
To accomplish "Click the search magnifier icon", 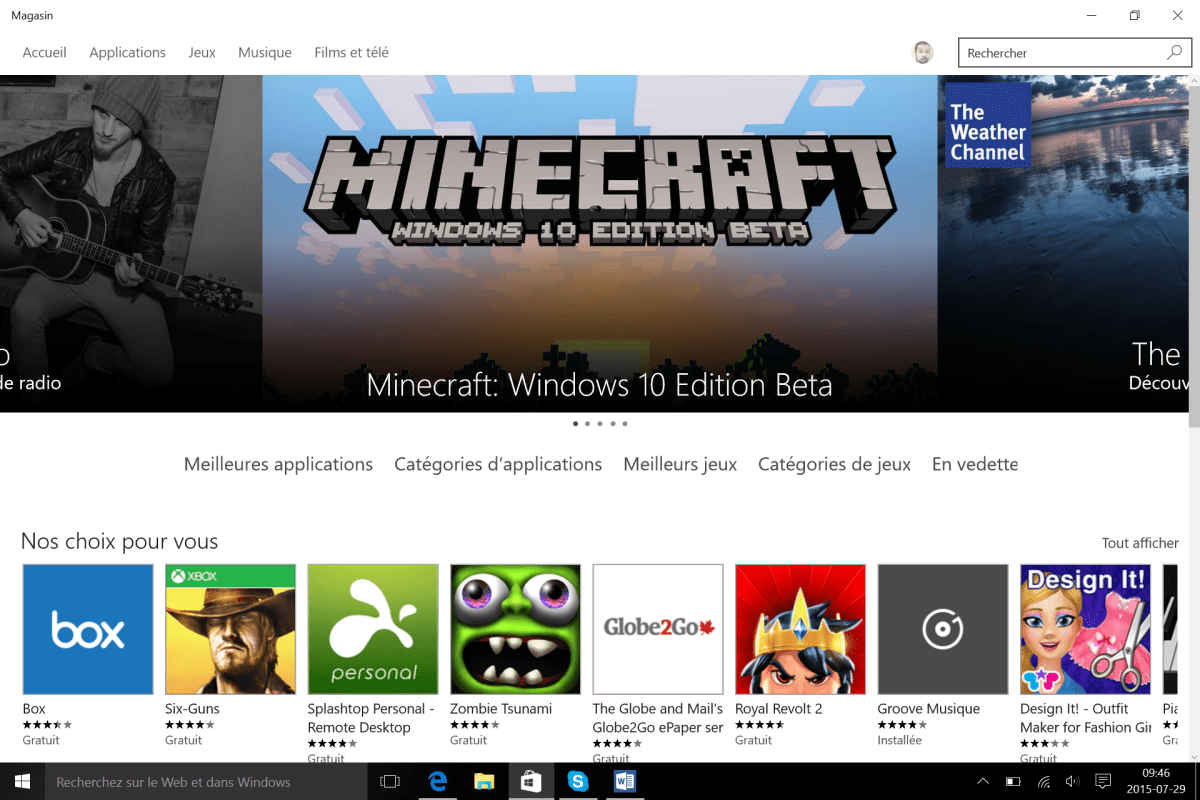I will [x=1174, y=53].
